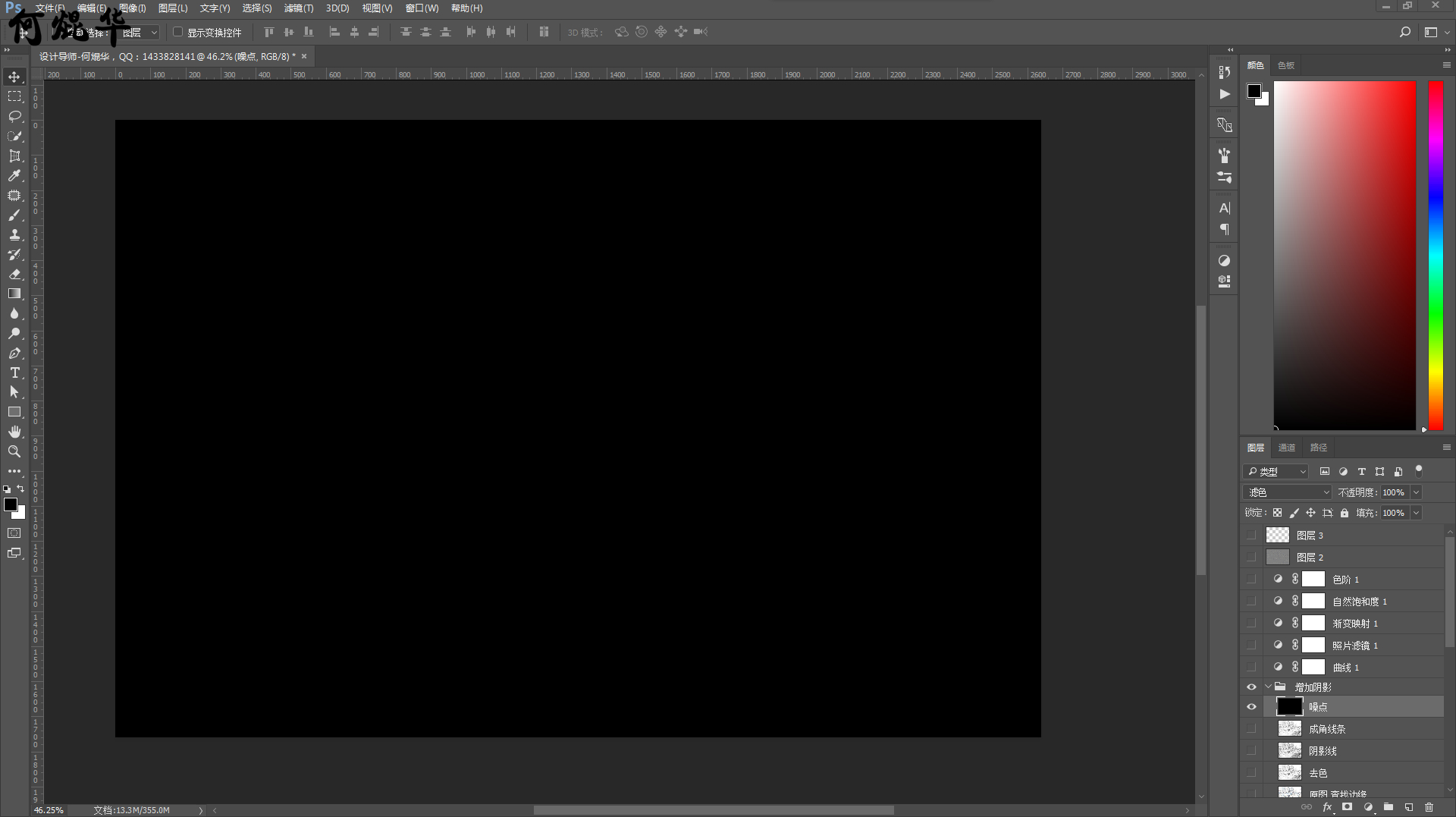The image size is (1456, 817).
Task: Show the 图层 3 layer
Action: tap(1251, 536)
